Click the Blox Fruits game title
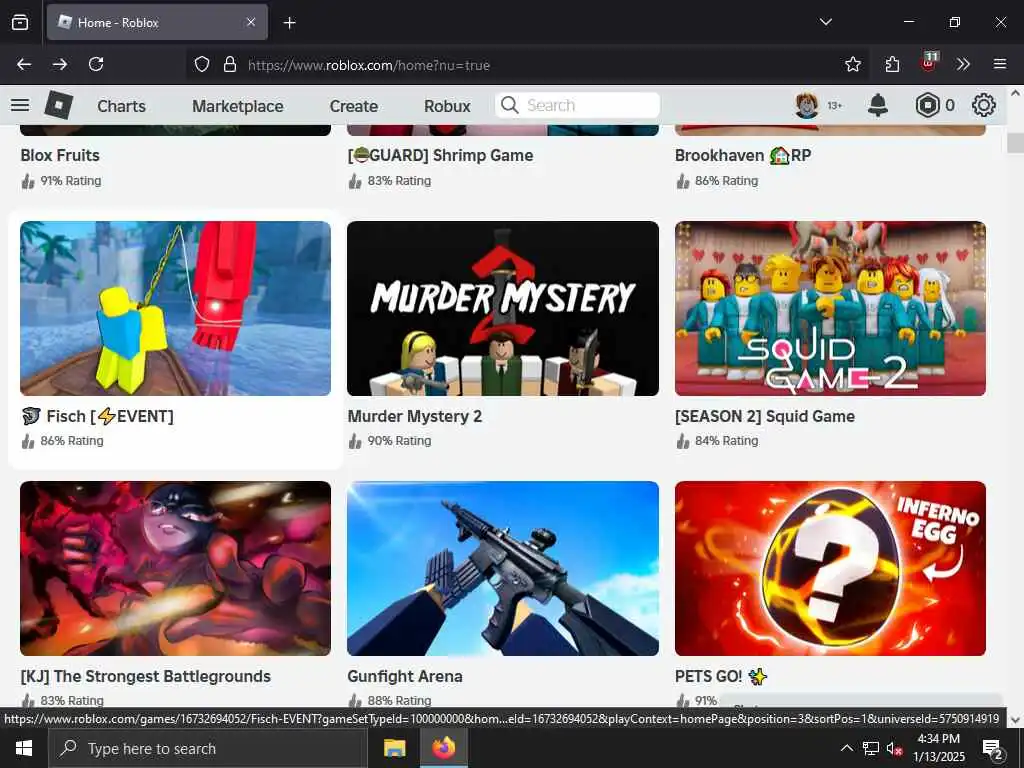The width and height of the screenshot is (1024, 768). [x=60, y=155]
